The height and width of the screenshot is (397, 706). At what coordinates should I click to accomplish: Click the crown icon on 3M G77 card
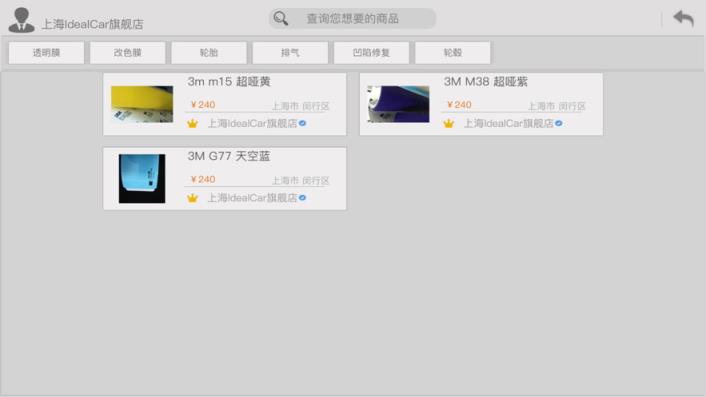point(192,198)
